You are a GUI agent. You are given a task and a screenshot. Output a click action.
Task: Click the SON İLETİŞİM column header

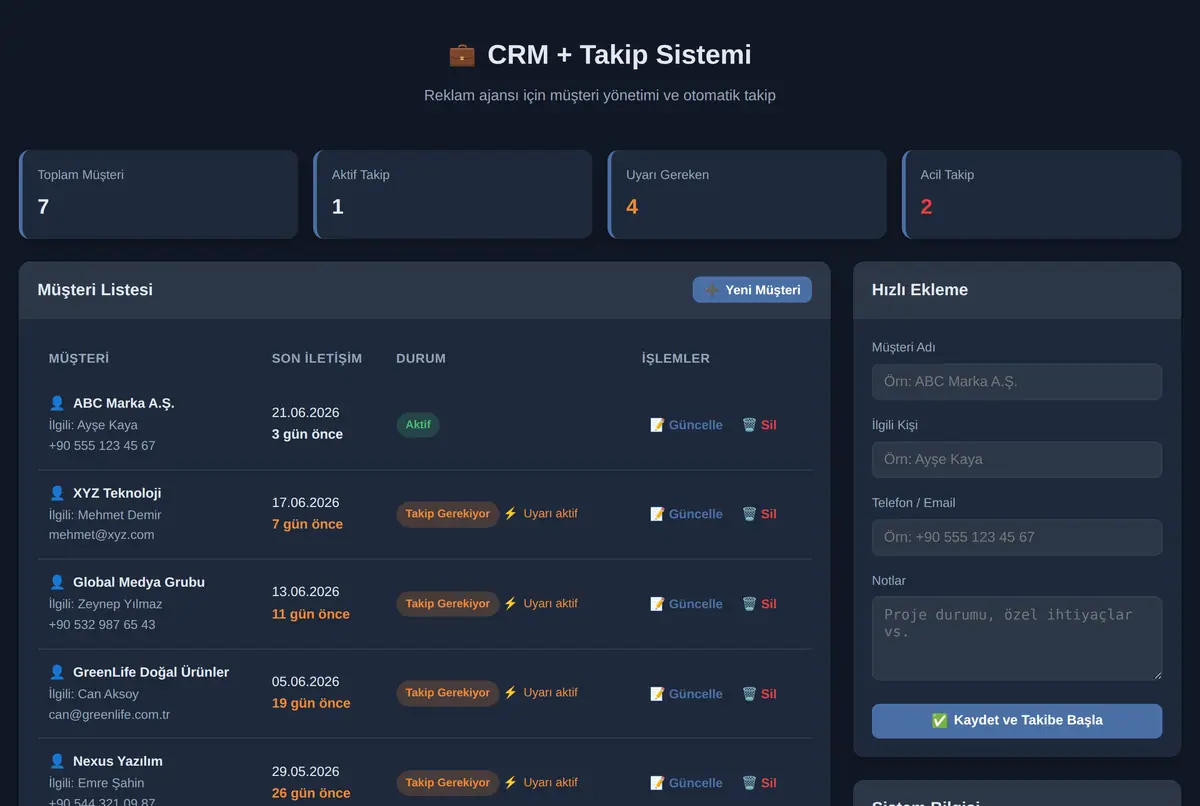click(317, 358)
